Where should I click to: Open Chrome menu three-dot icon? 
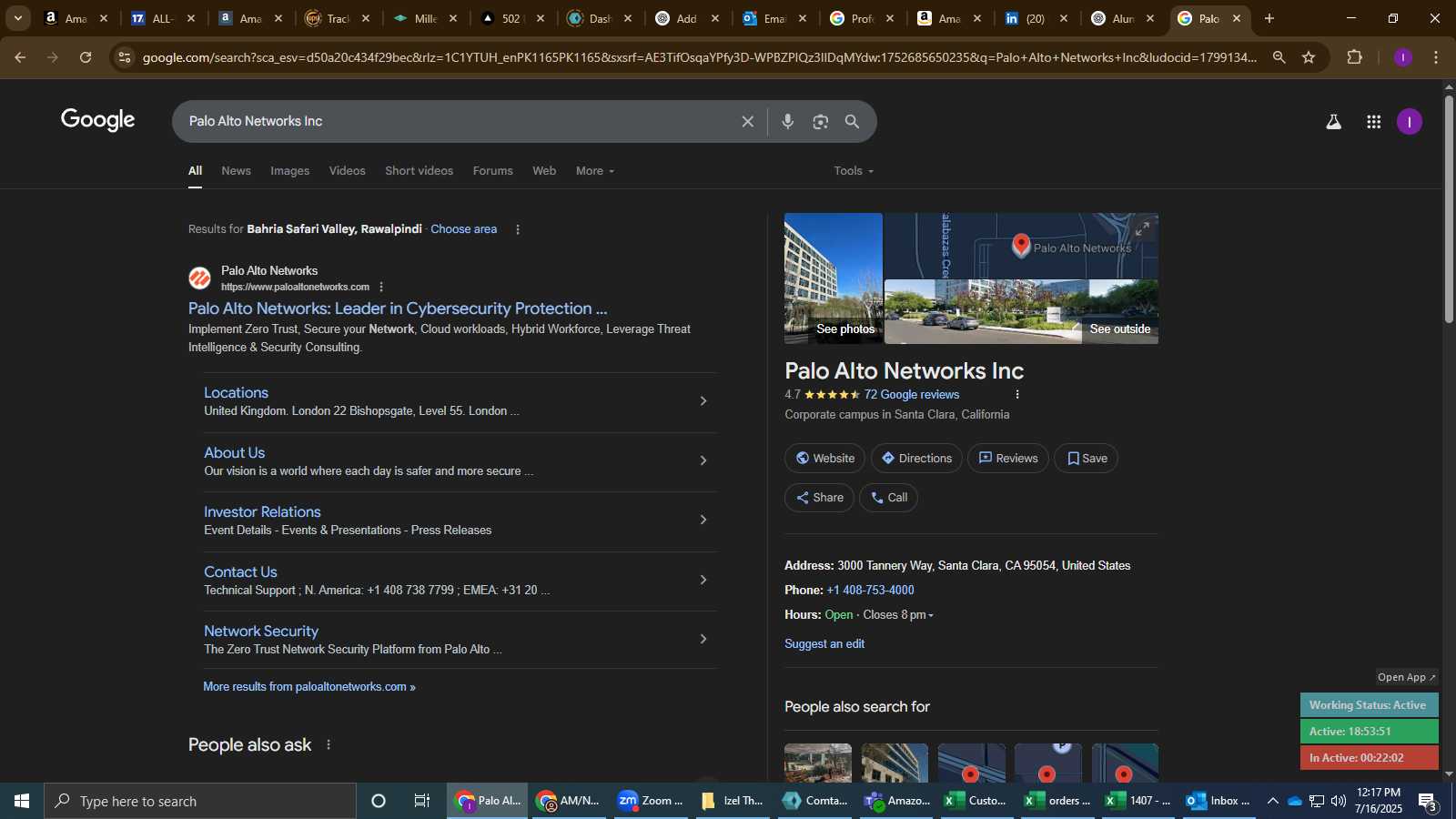coord(1436,57)
